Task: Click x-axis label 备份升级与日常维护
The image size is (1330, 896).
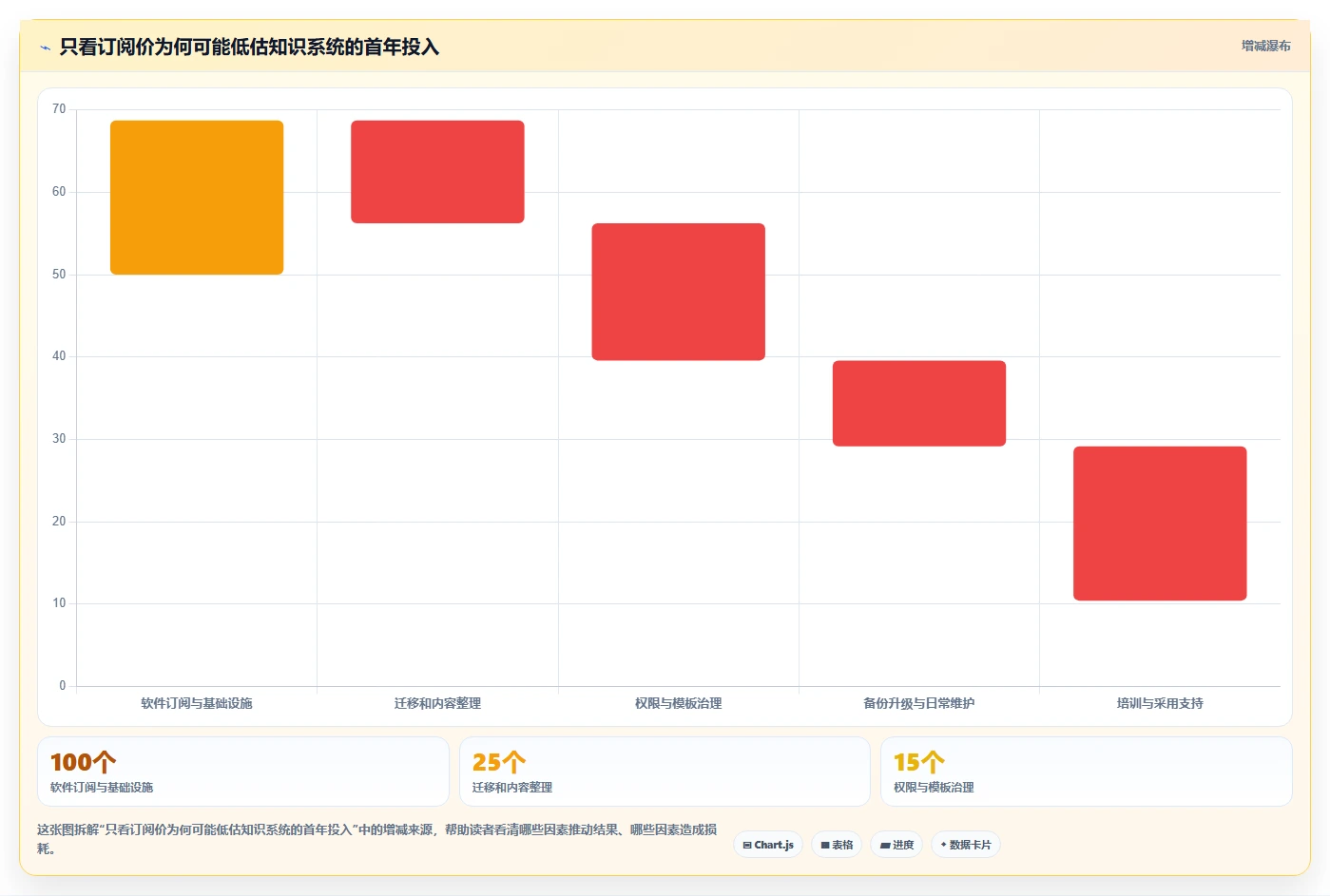Action: tap(919, 703)
